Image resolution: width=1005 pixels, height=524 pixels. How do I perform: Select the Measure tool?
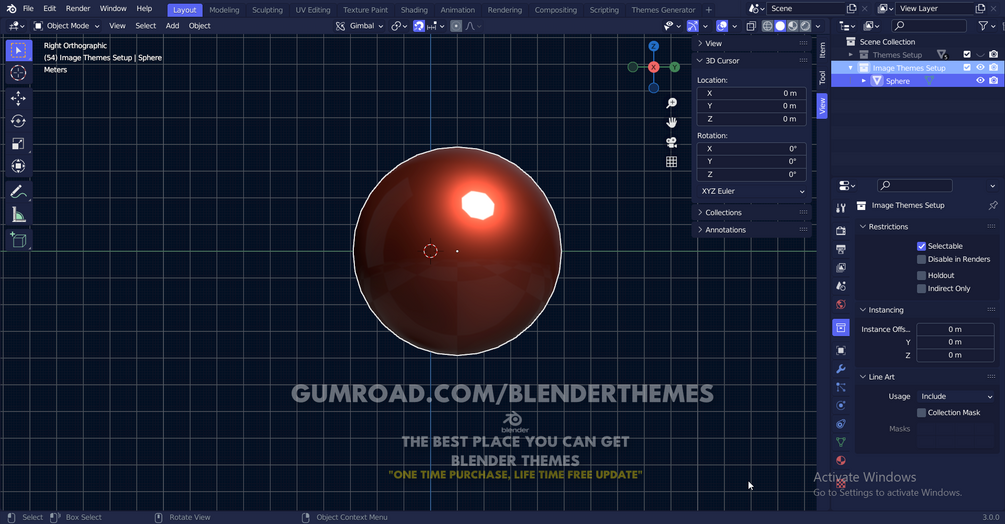tap(19, 215)
